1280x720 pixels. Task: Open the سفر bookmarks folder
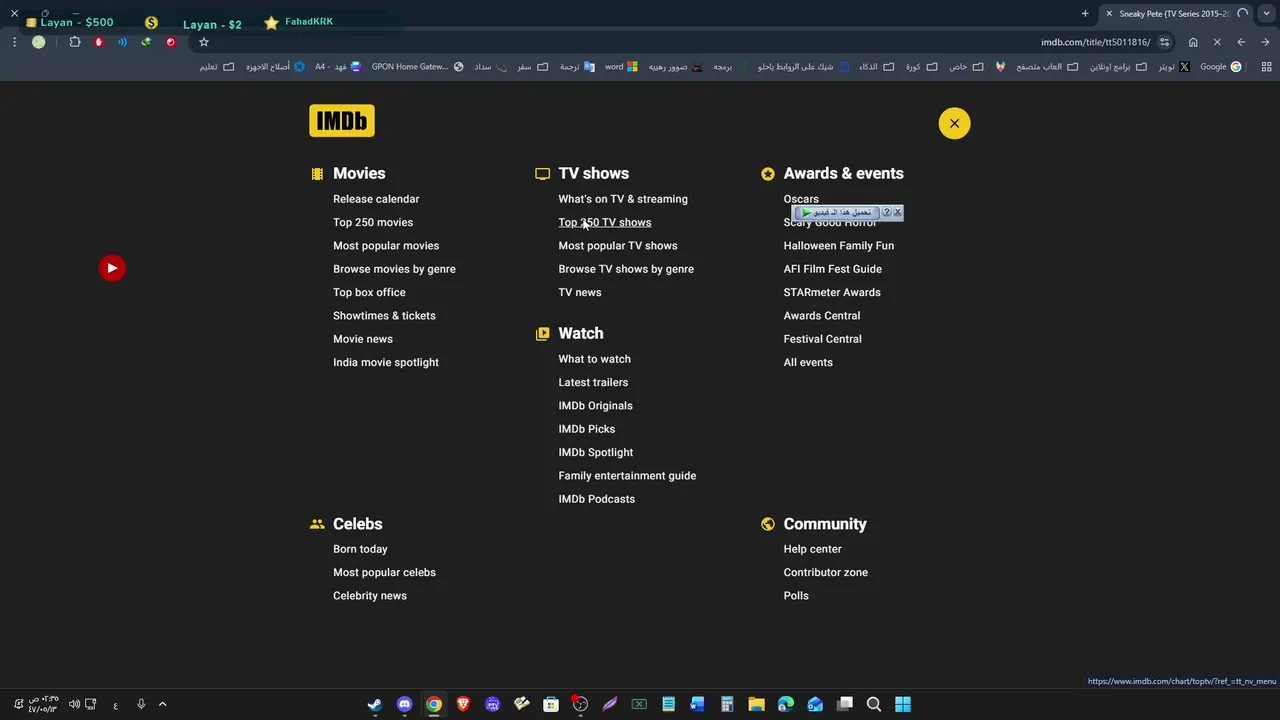(532, 67)
